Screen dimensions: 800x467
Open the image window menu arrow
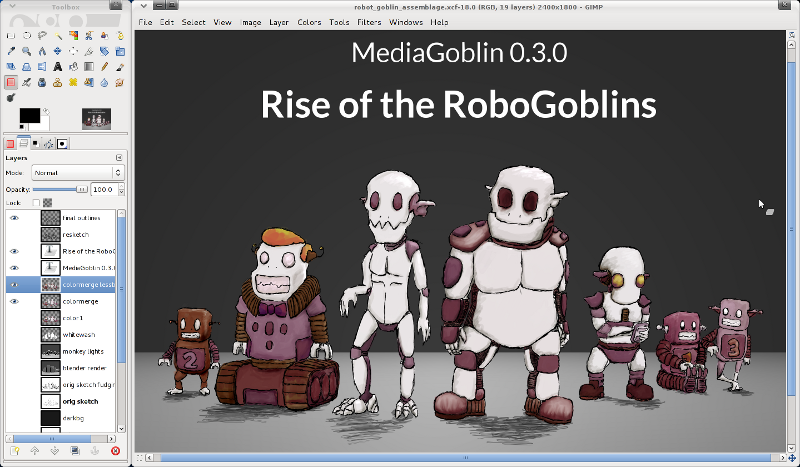pyautogui.click(x=144, y=6)
